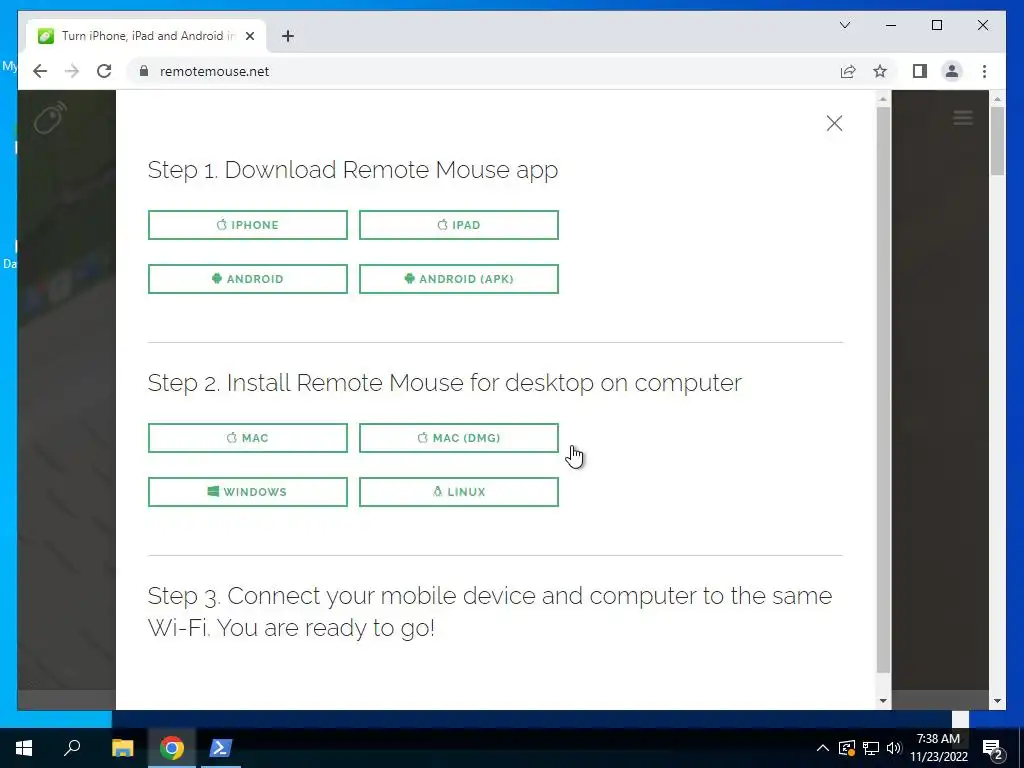Click the dialog scrollbar down arrow

[x=883, y=701]
